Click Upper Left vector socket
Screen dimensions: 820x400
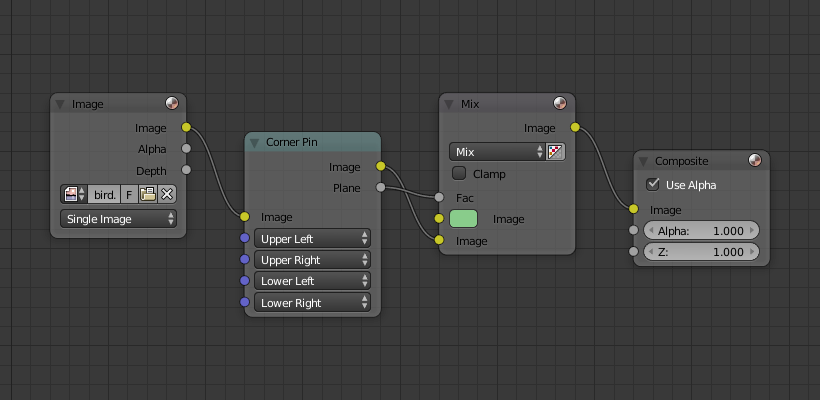245,238
